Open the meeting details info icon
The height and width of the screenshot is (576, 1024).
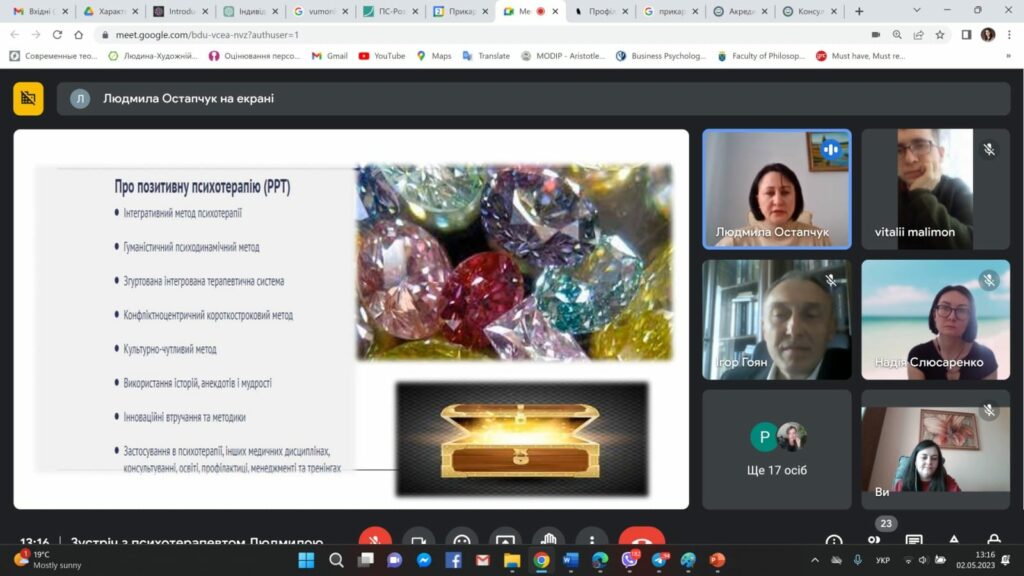834,541
